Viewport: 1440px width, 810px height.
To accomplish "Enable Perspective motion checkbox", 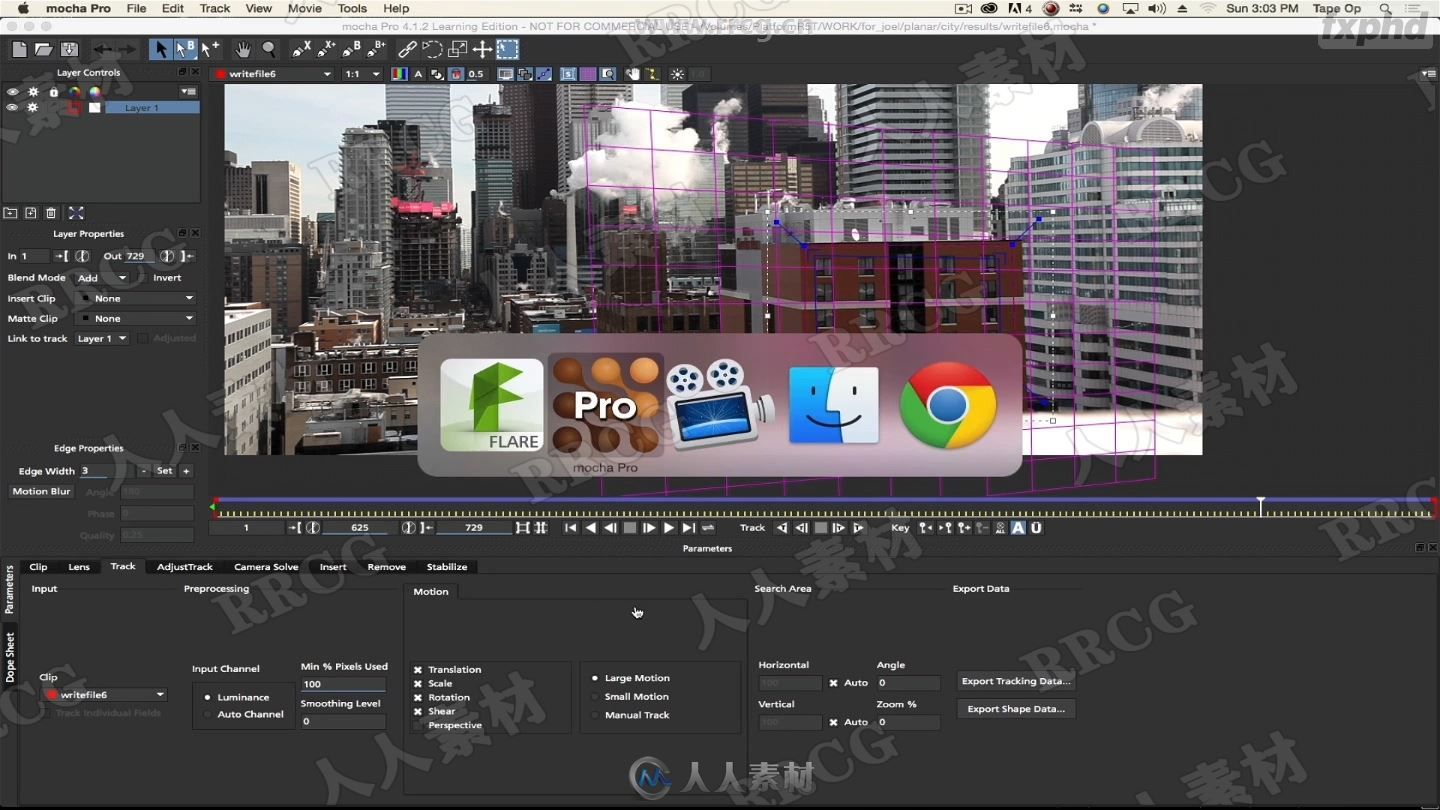I will (x=417, y=726).
